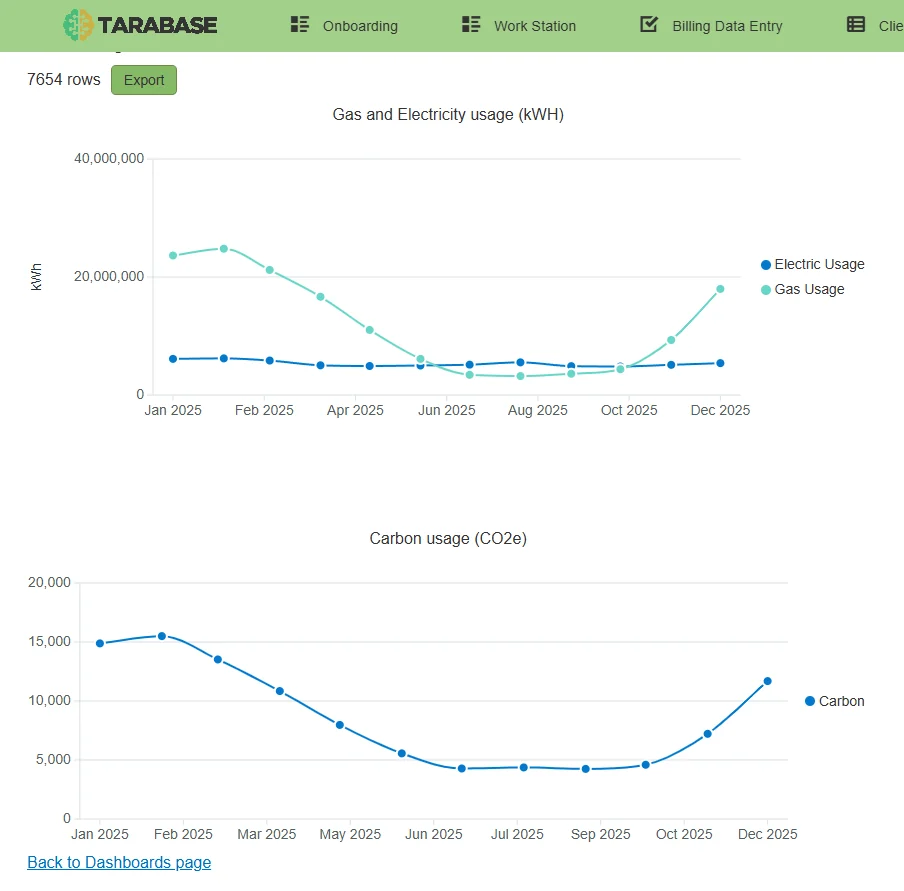904x891 pixels.
Task: Click the Jun 2025 label on the usage chart
Action: click(x=447, y=410)
